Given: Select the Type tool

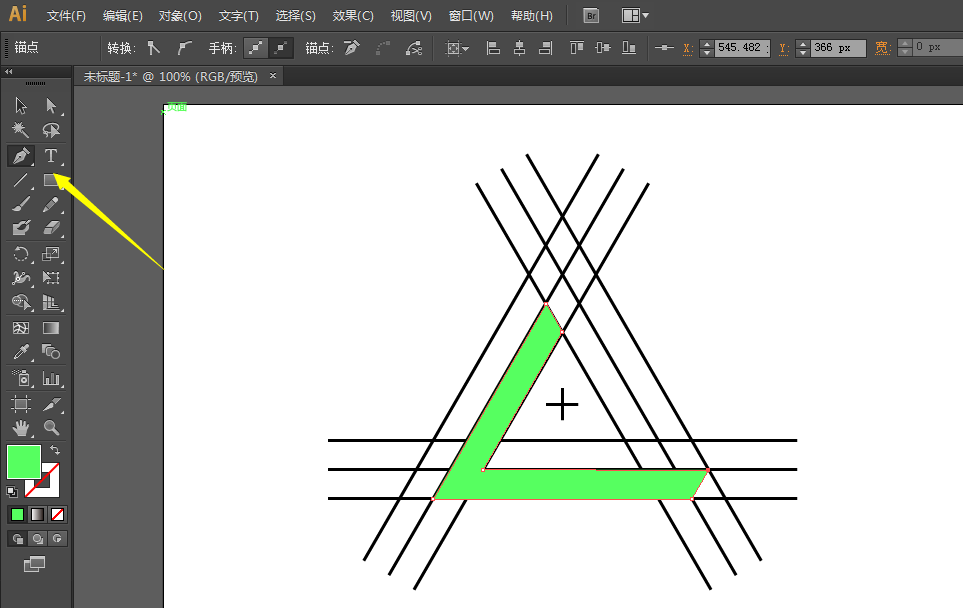Looking at the screenshot, I should (x=51, y=155).
